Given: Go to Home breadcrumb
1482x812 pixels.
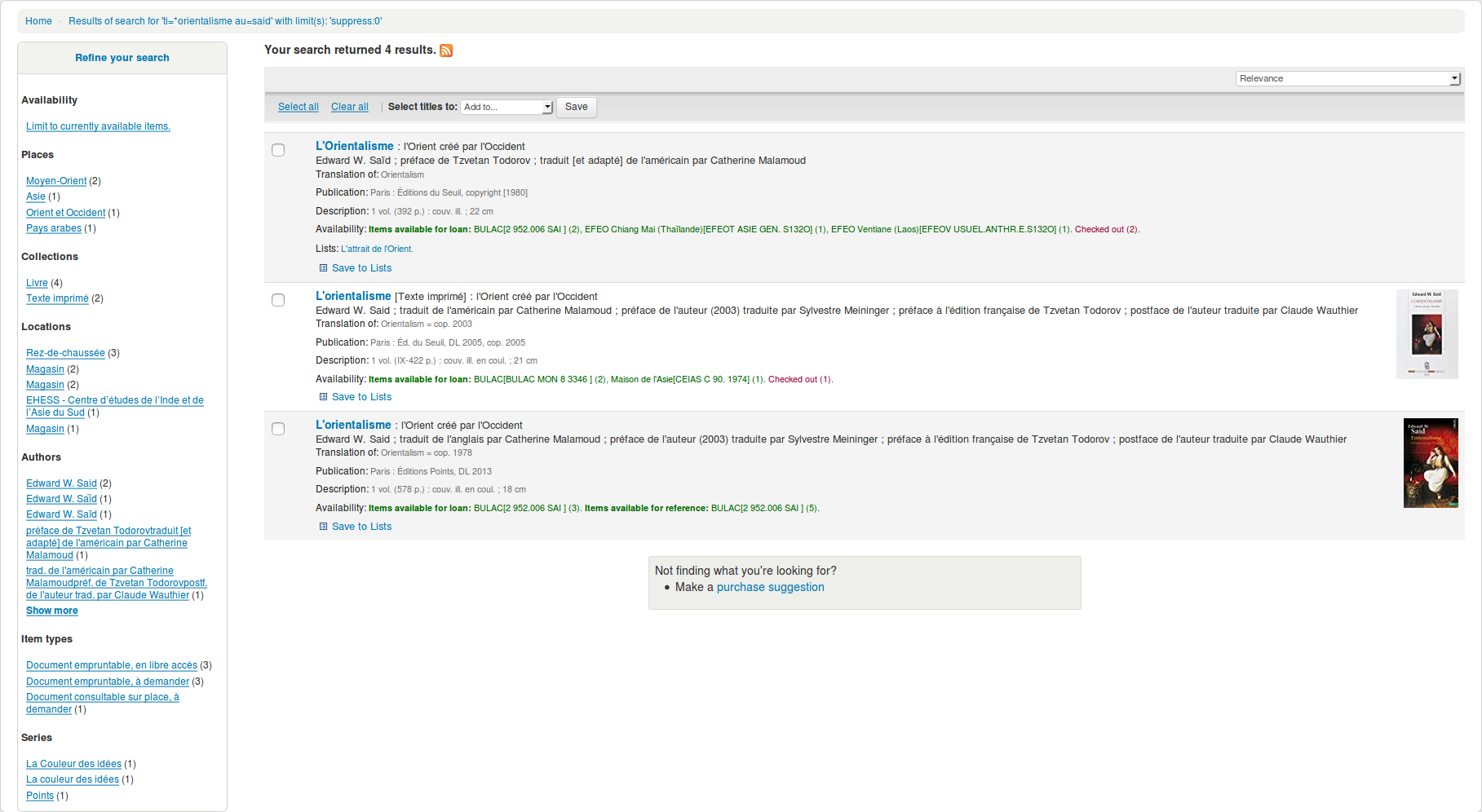Looking at the screenshot, I should point(38,21).
